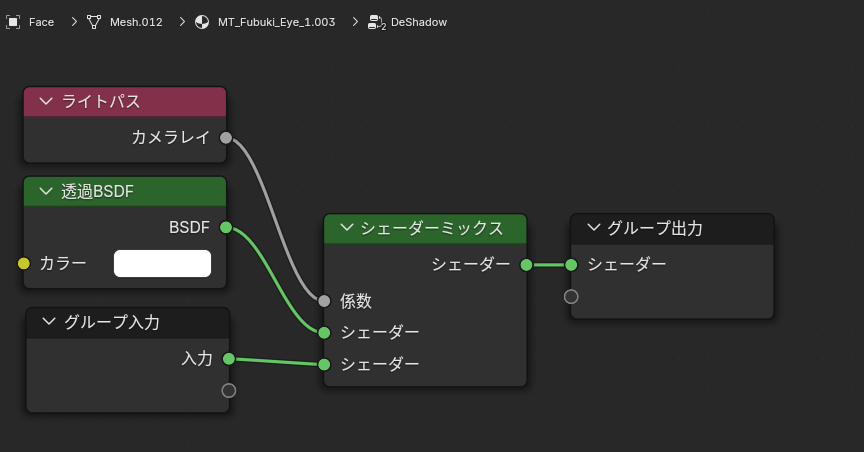This screenshot has width=864, height=452.
Task: Collapse the 透過BSDF node
Action: click(x=46, y=191)
